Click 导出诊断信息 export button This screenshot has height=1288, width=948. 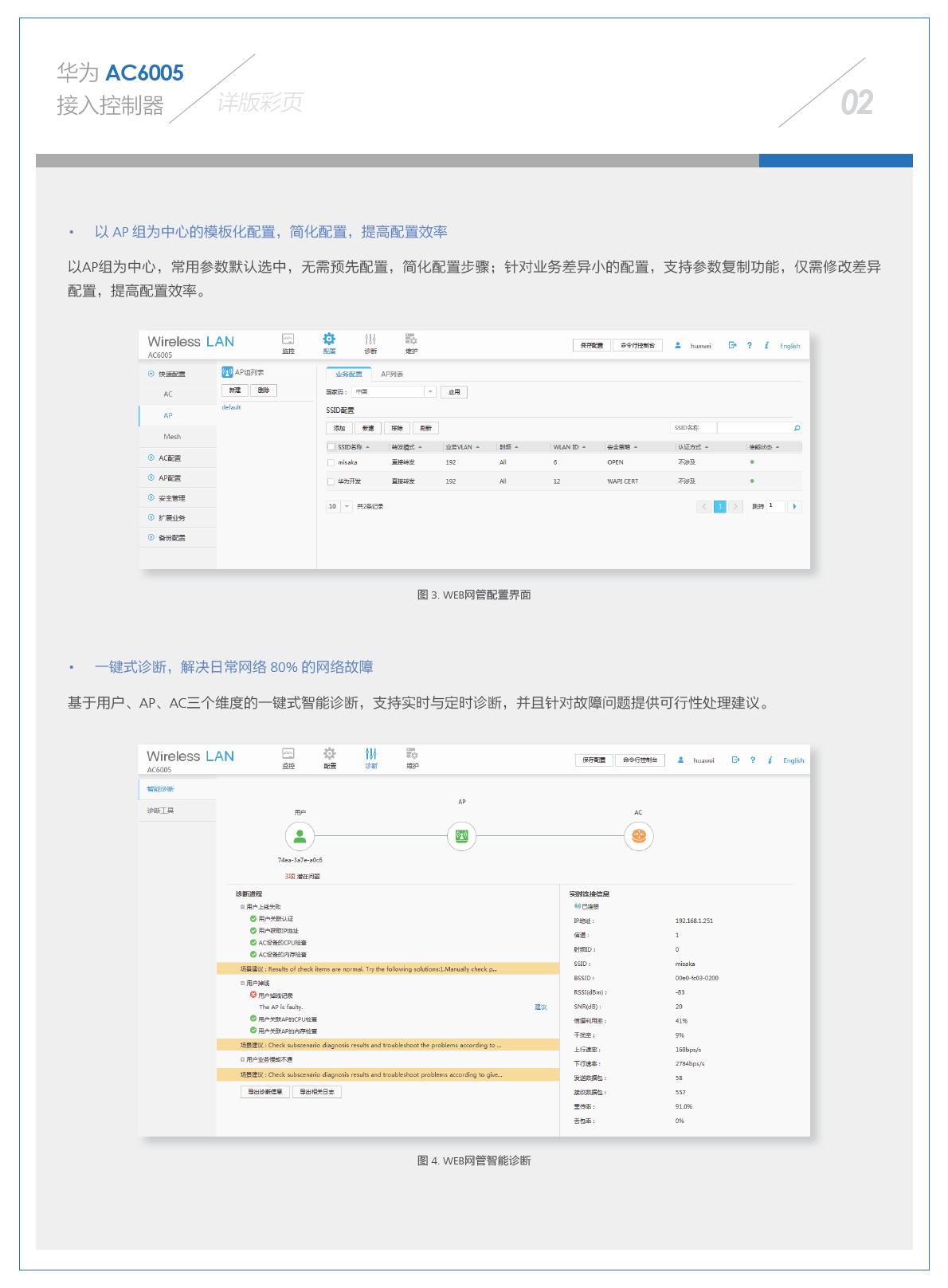coord(264,1092)
